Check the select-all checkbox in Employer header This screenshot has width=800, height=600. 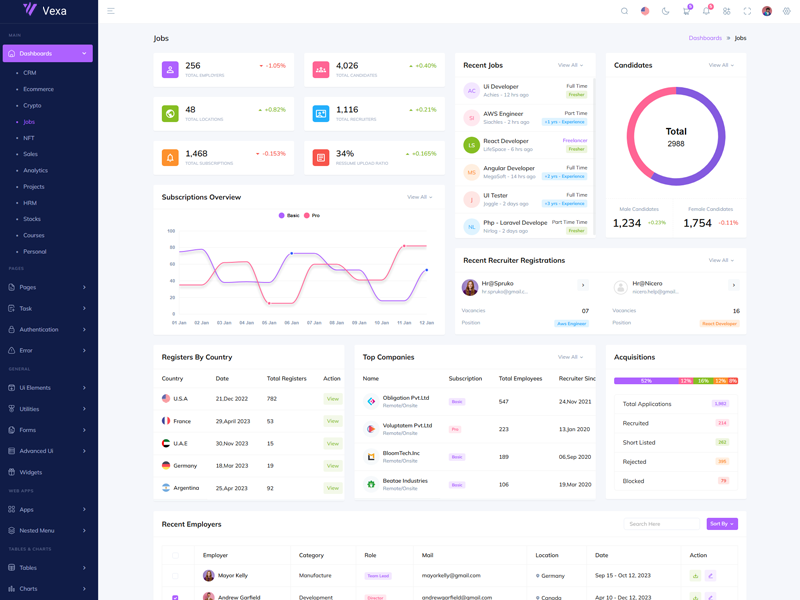[x=175, y=555]
